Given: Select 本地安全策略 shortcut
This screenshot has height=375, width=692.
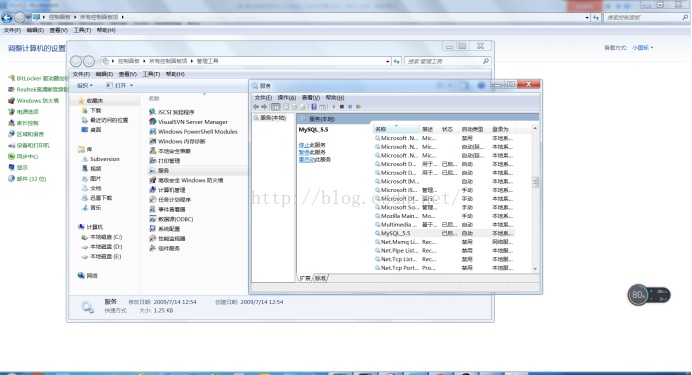Looking at the screenshot, I should point(170,151).
